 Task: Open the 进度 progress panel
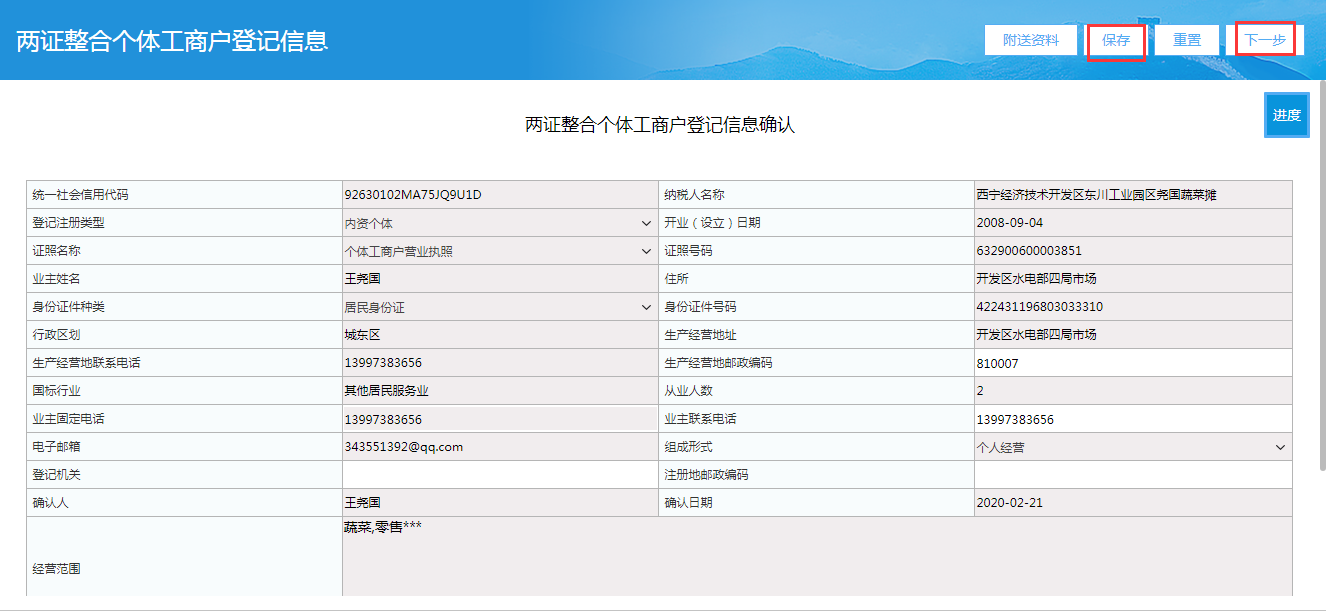pyautogui.click(x=1287, y=115)
